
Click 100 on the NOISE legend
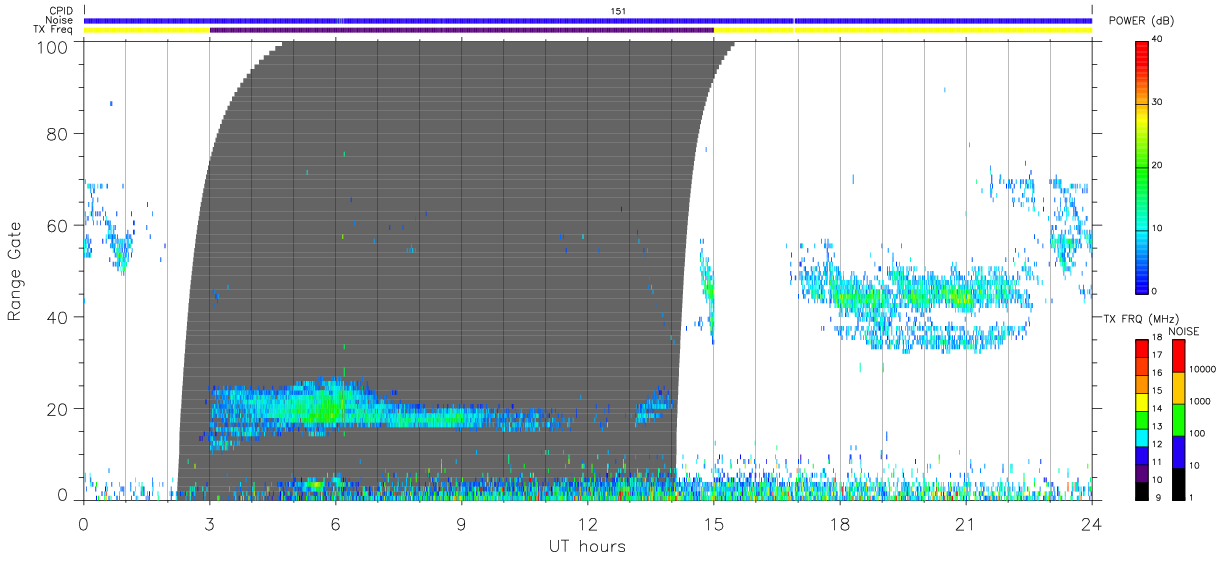(x=1197, y=433)
